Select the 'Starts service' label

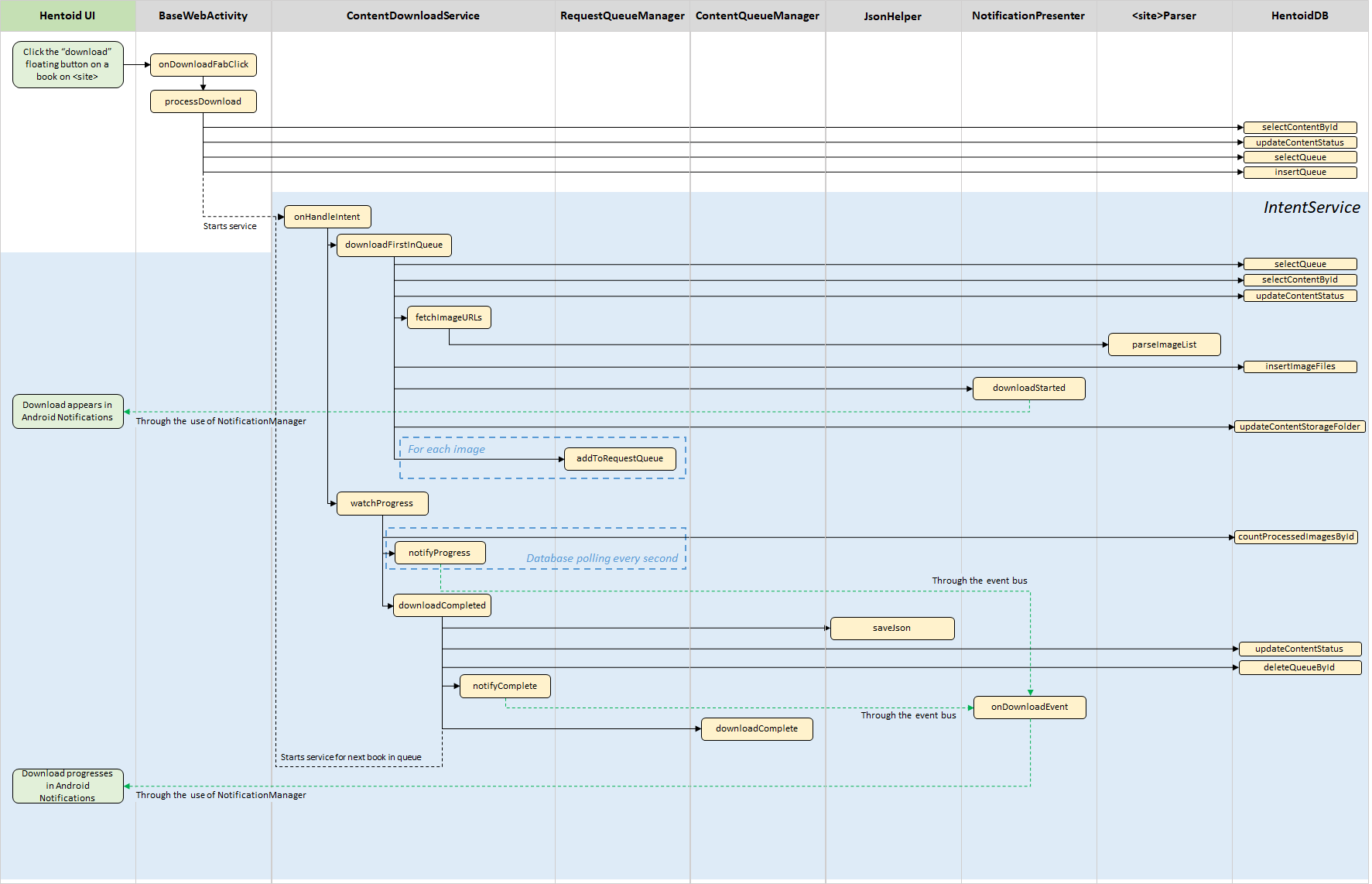point(230,227)
